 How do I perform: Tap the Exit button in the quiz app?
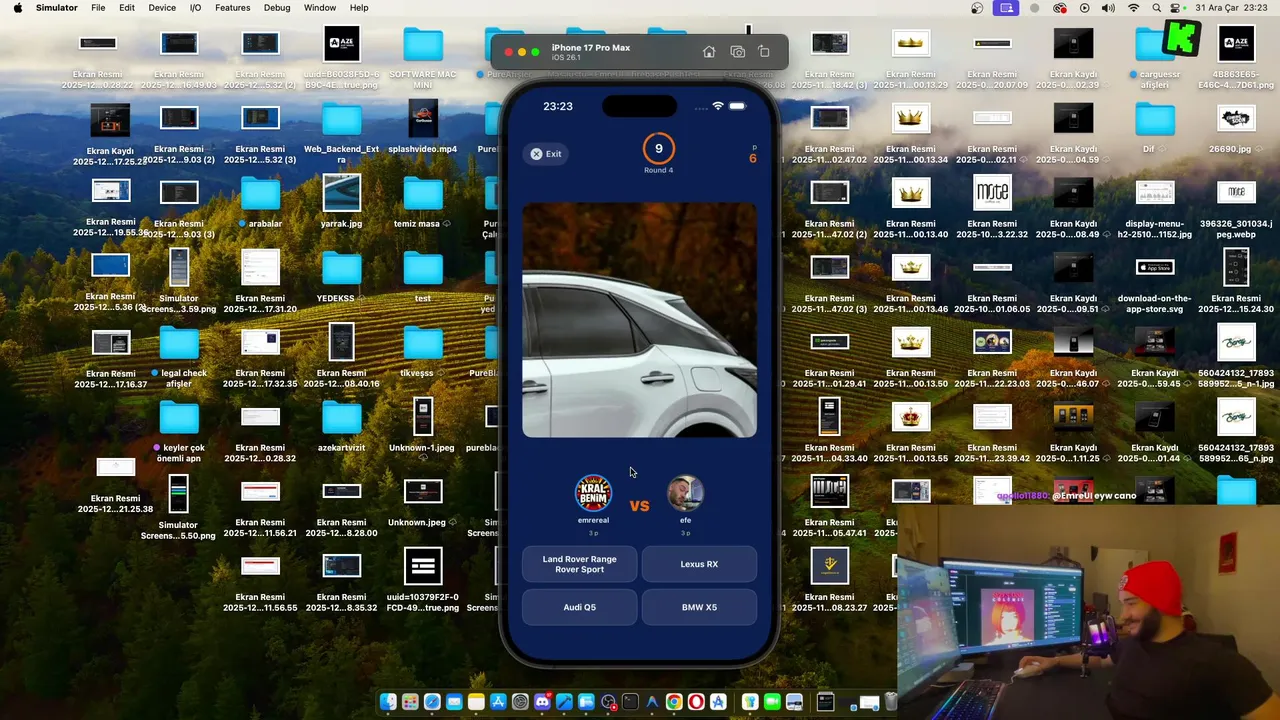pyautogui.click(x=547, y=154)
